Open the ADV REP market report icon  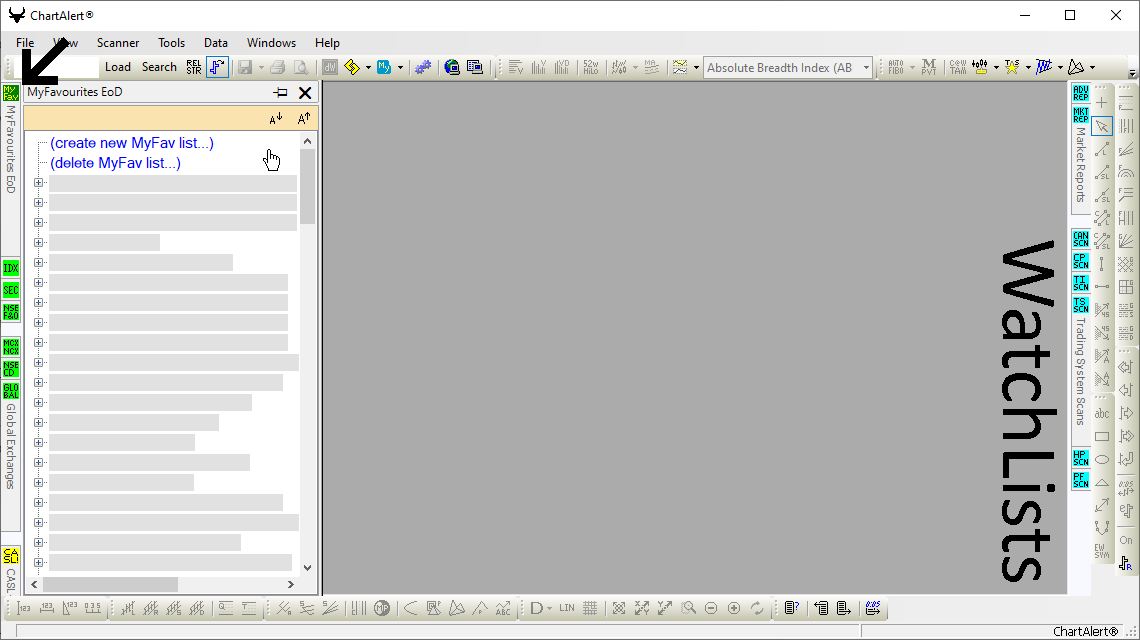click(1081, 93)
